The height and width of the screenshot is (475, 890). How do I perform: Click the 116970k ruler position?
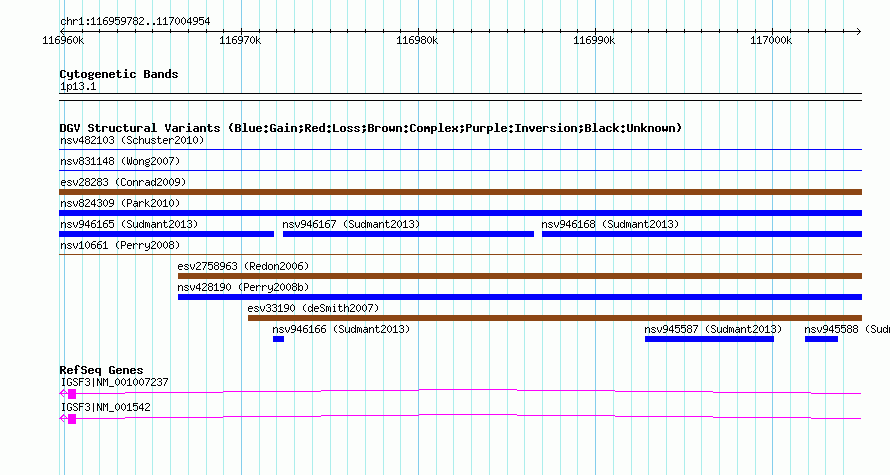(240, 40)
